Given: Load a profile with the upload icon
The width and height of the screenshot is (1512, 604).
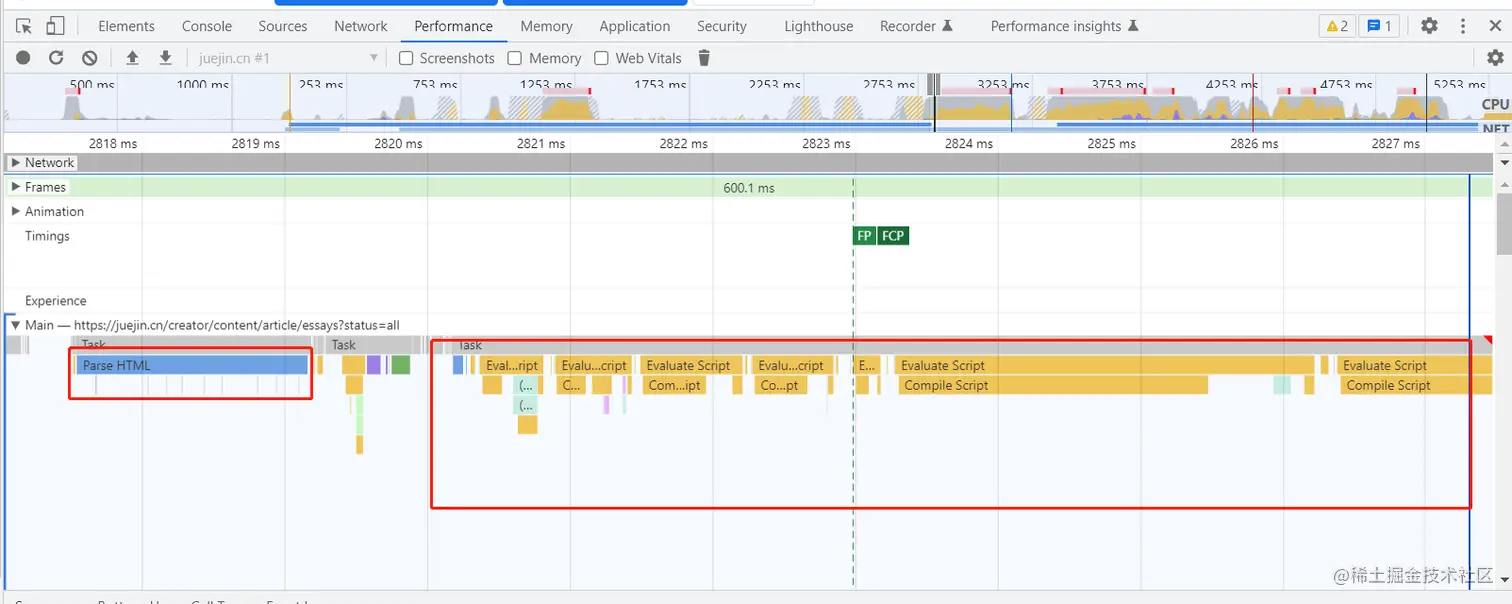Looking at the screenshot, I should tap(132, 58).
